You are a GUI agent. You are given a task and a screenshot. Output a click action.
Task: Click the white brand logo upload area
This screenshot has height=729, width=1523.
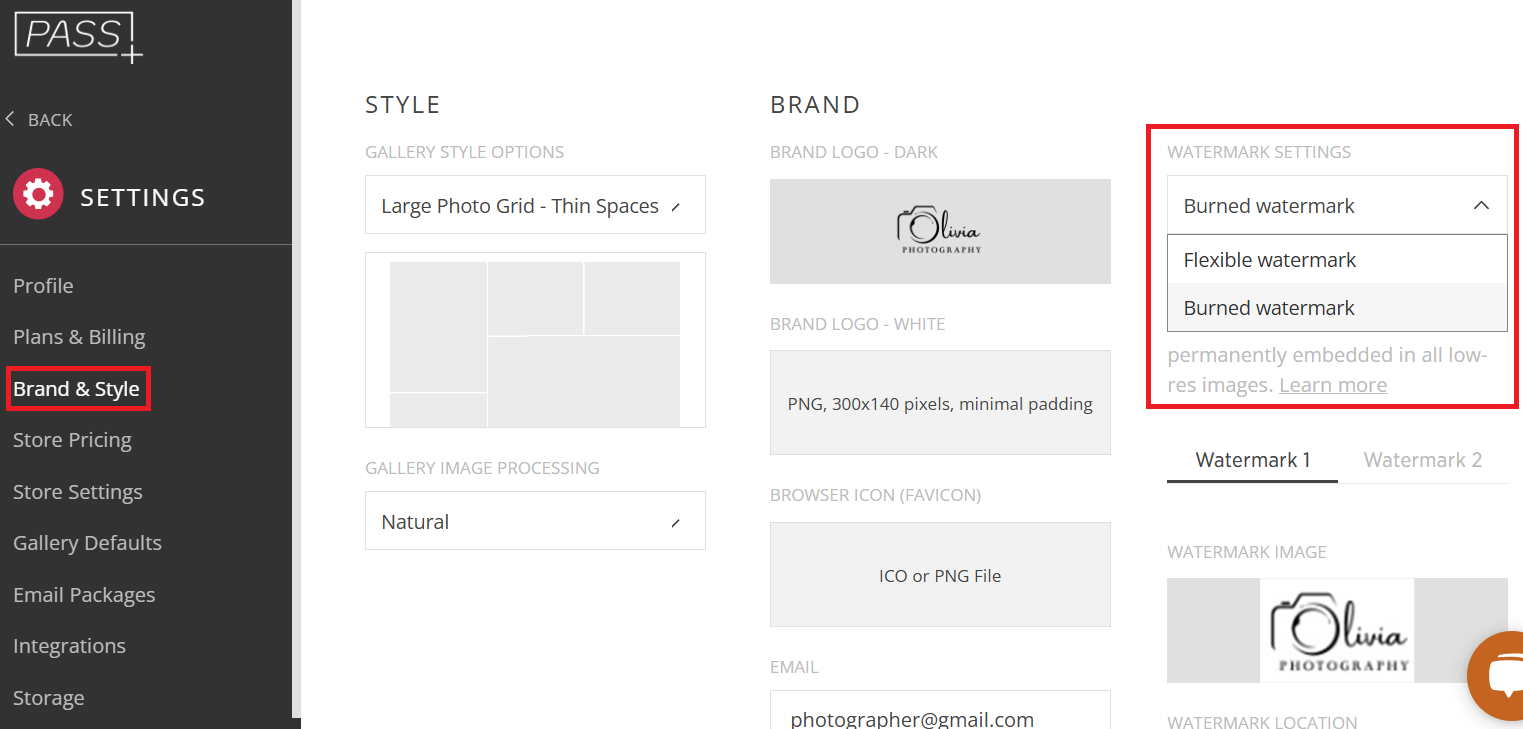click(x=940, y=403)
